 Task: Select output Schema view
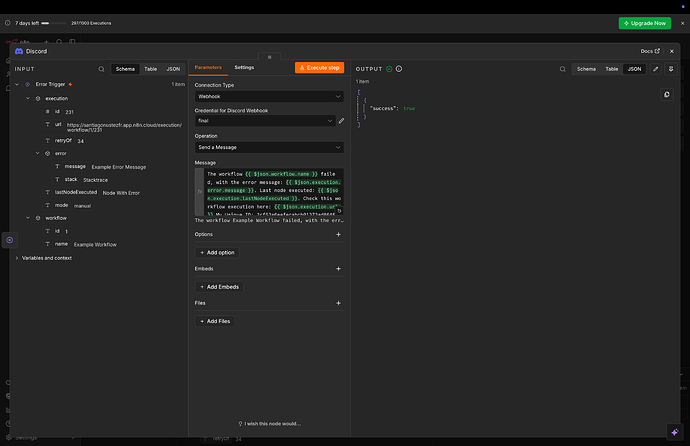click(x=586, y=69)
